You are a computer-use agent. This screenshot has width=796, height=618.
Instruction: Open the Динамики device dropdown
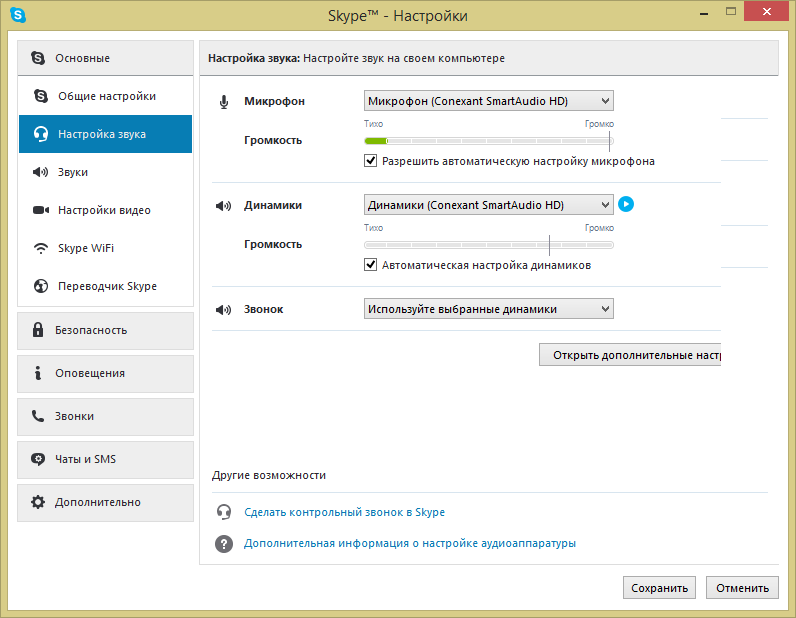click(x=488, y=205)
